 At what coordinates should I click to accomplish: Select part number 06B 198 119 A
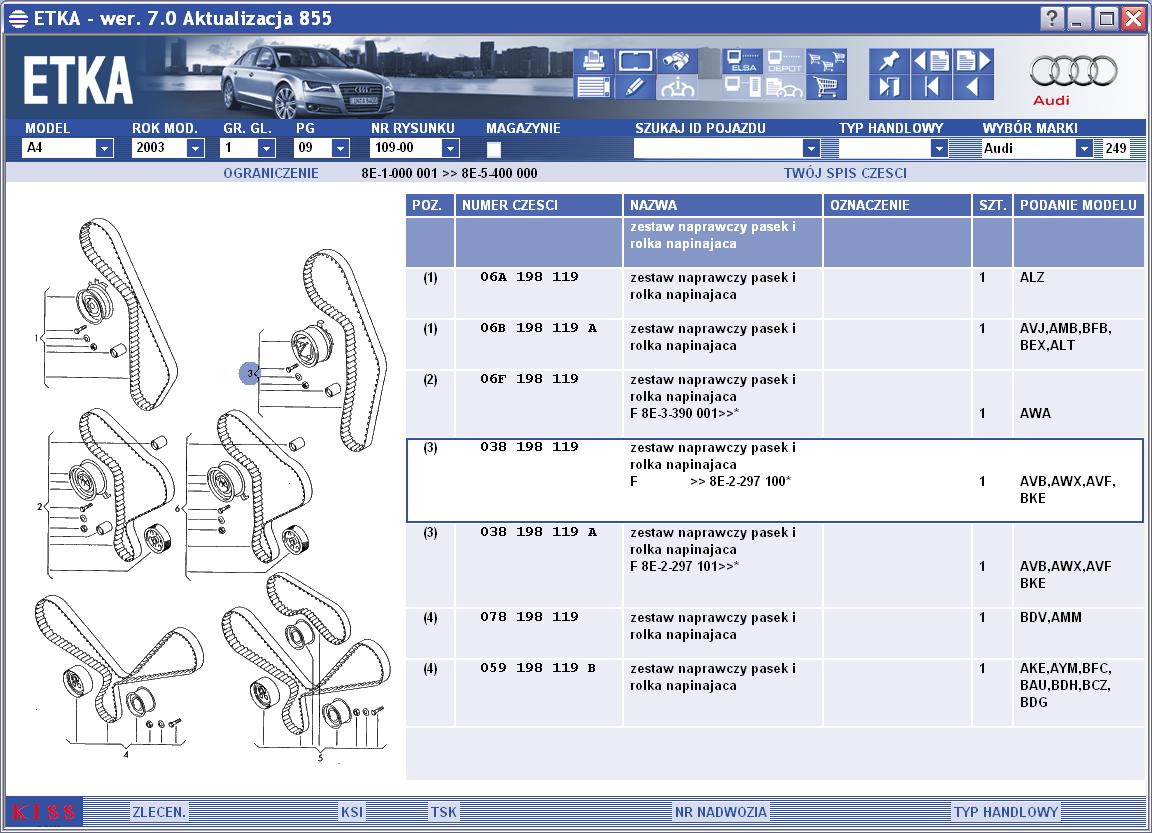(538, 328)
